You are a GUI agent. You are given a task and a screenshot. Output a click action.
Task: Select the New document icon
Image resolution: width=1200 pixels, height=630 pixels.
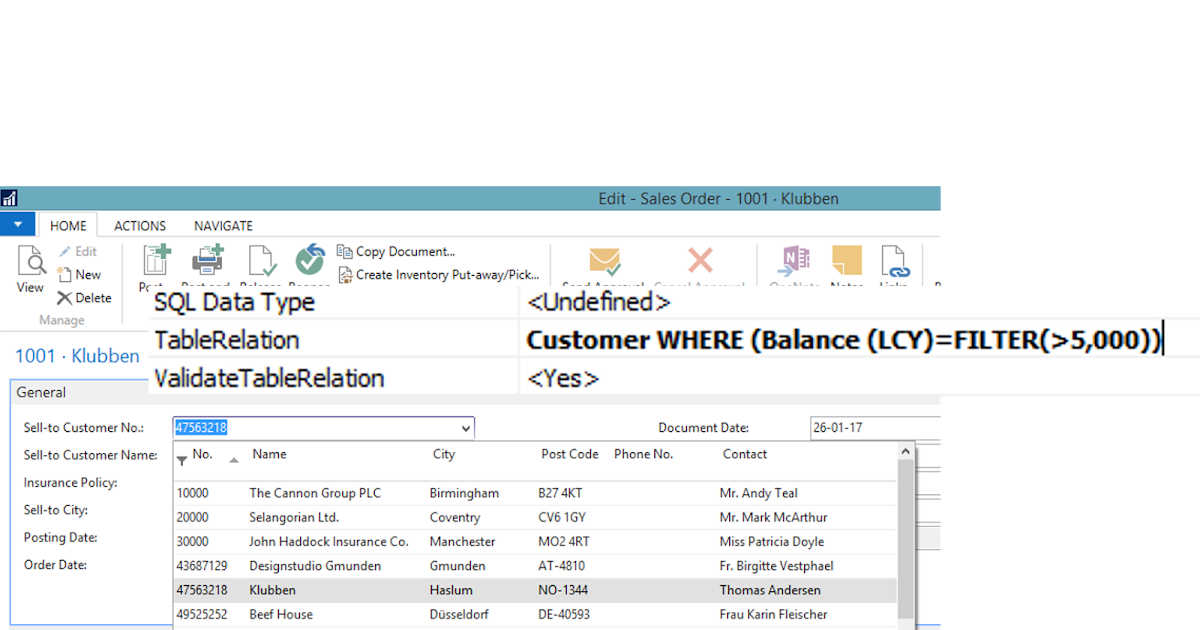(80, 274)
